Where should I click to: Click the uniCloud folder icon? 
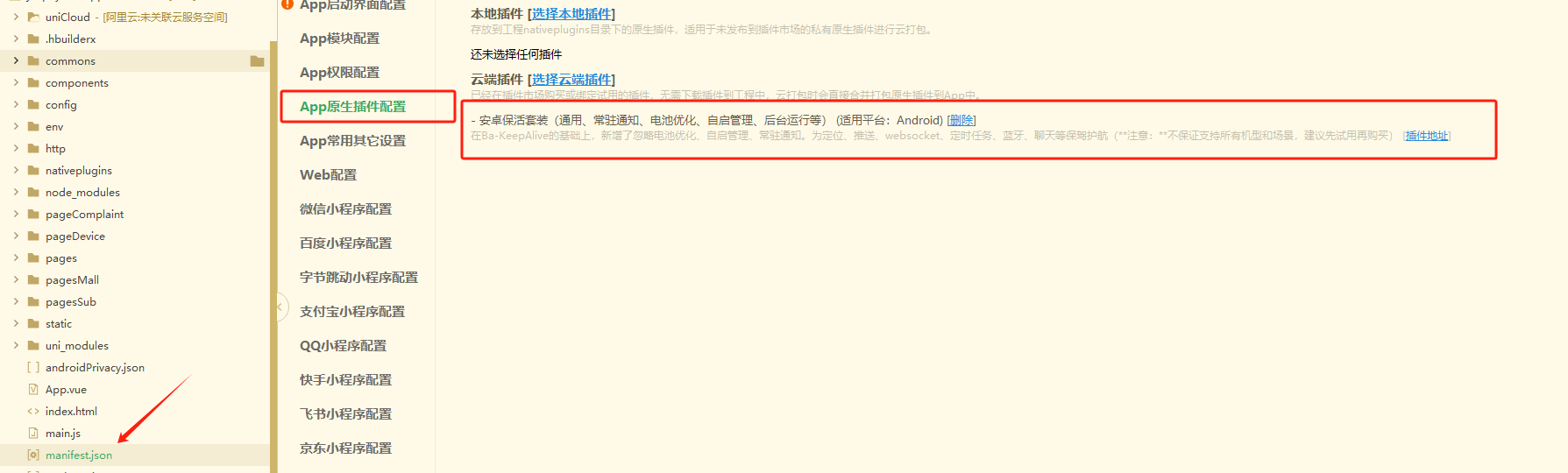coord(33,17)
